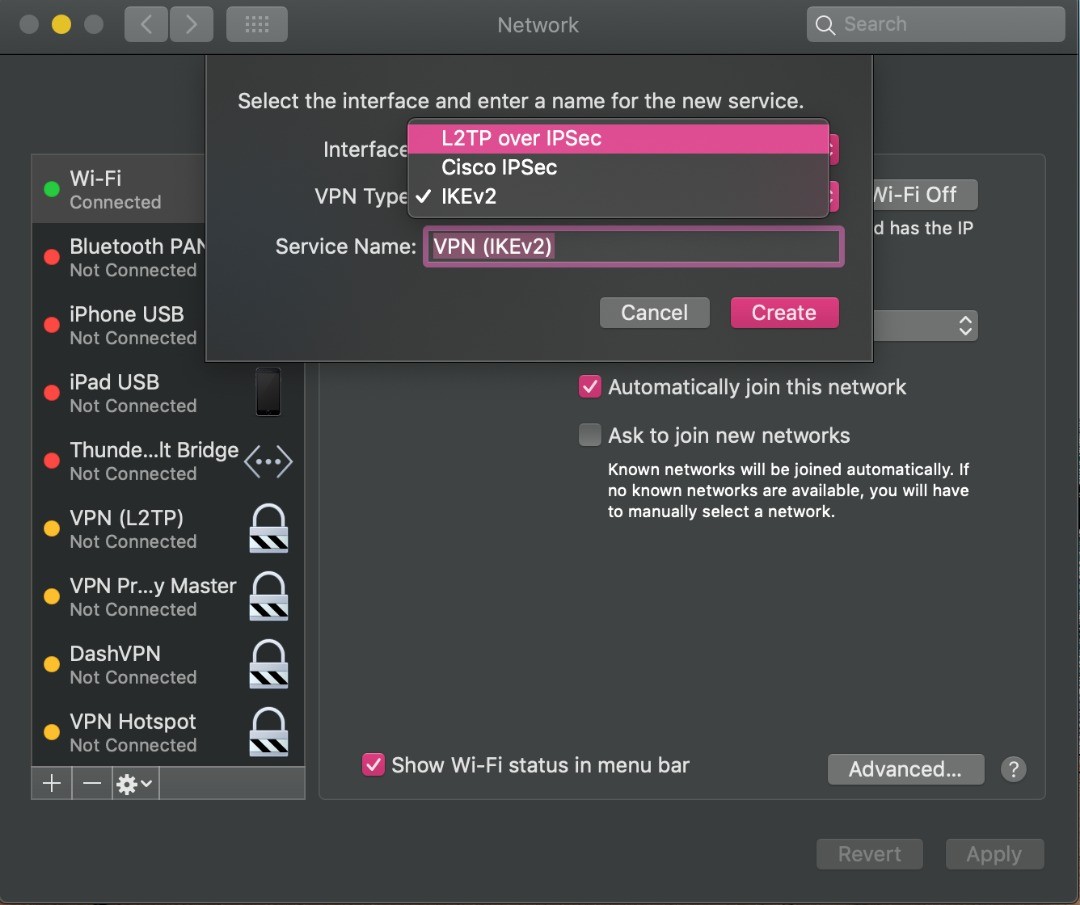Pick IKEv2 in the VPN Type list
This screenshot has height=905, width=1080.
click(469, 197)
